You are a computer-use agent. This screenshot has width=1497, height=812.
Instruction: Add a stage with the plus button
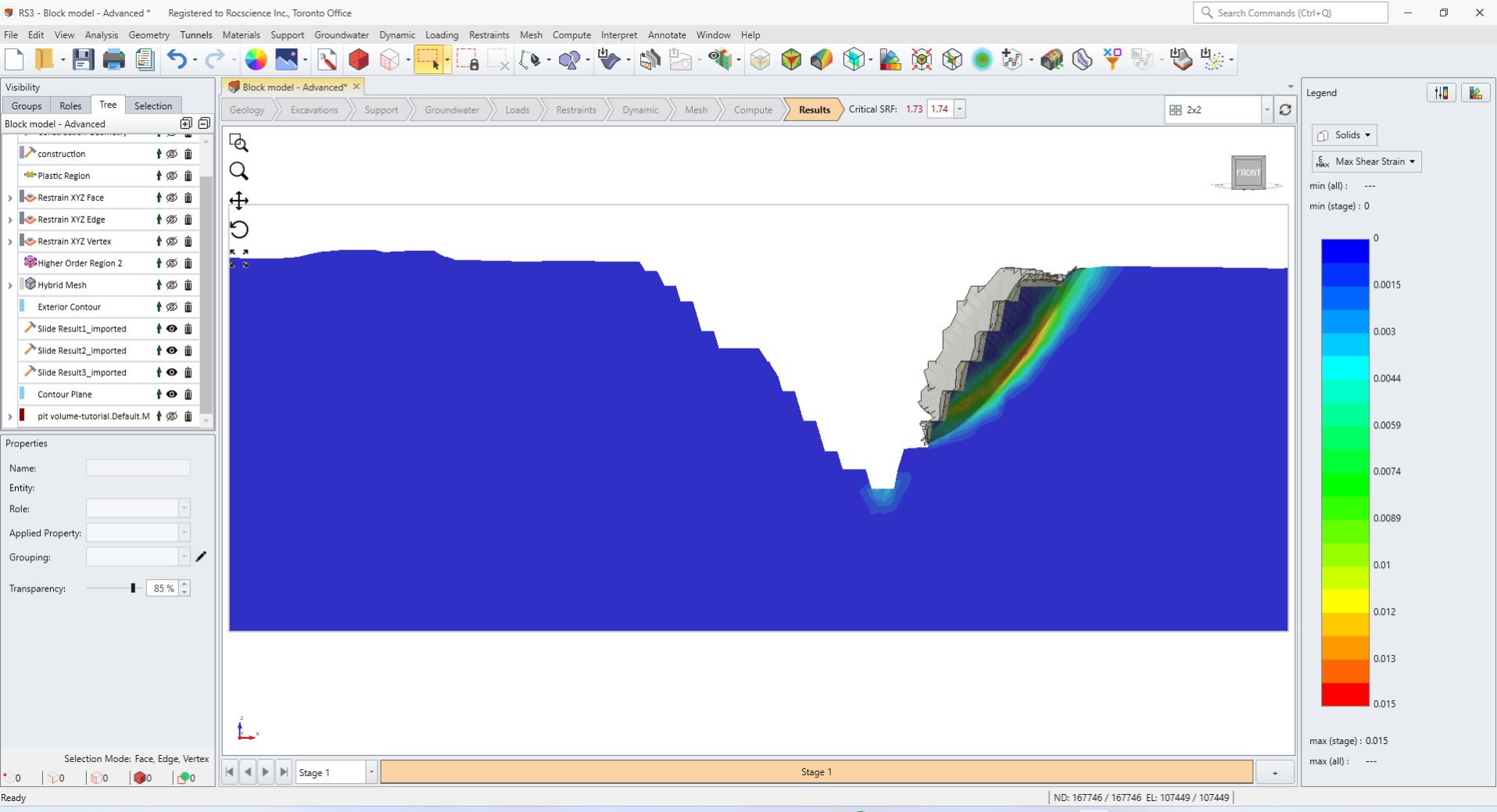(1274, 772)
